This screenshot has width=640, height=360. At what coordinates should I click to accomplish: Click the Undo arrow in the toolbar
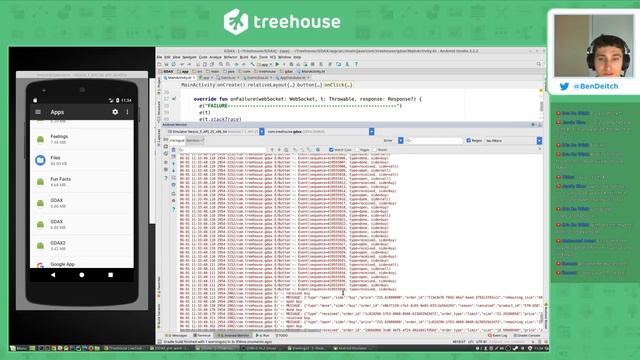tap(182, 64)
